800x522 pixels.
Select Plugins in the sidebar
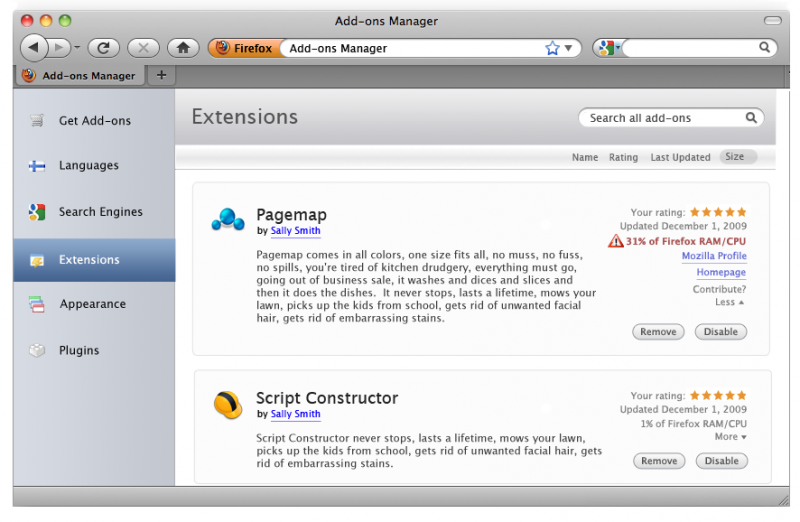point(78,351)
